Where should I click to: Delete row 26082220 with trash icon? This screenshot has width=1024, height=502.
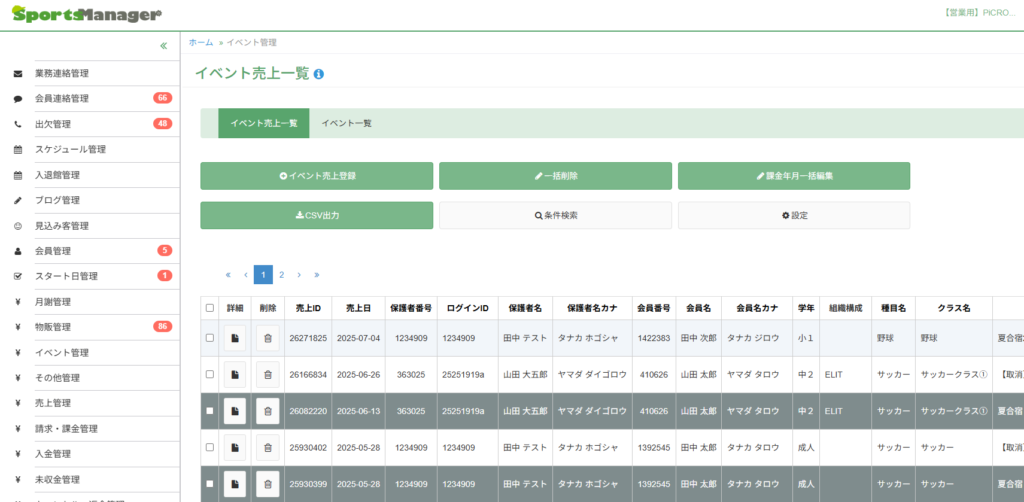[268, 411]
